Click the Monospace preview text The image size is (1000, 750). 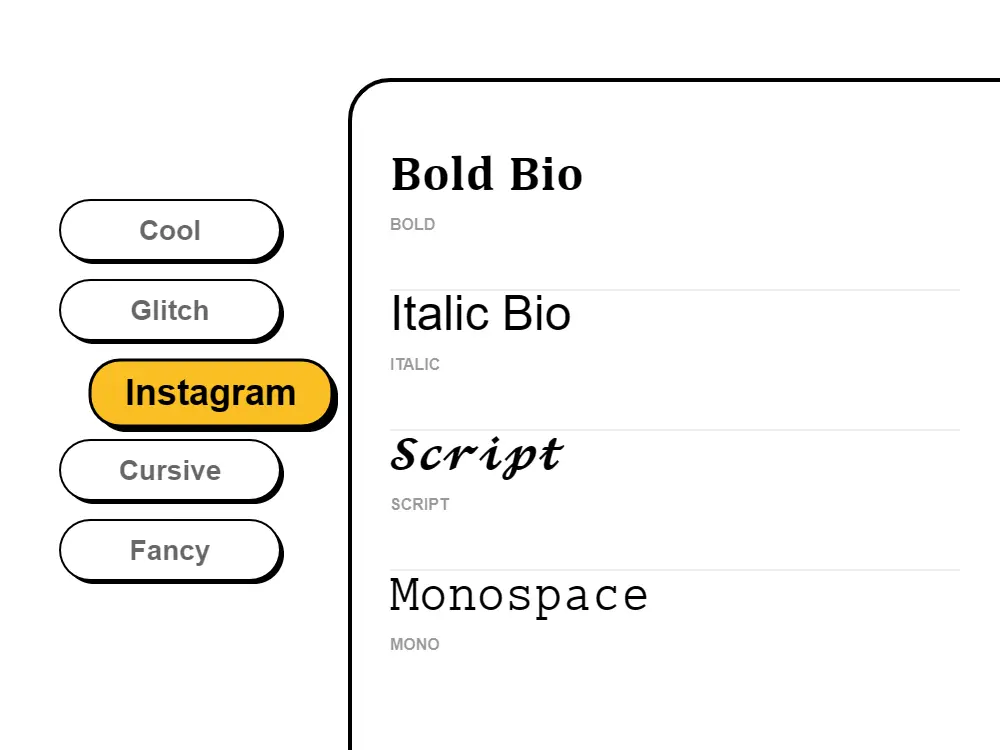coord(519,593)
